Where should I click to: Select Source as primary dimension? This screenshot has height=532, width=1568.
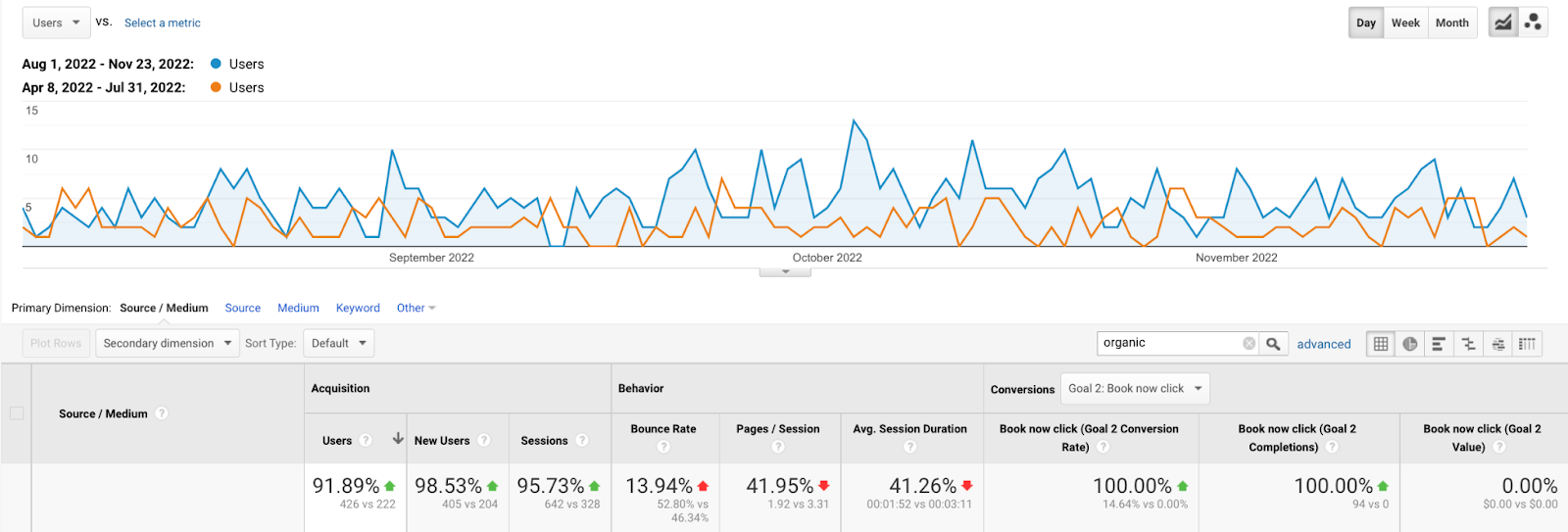tap(243, 308)
